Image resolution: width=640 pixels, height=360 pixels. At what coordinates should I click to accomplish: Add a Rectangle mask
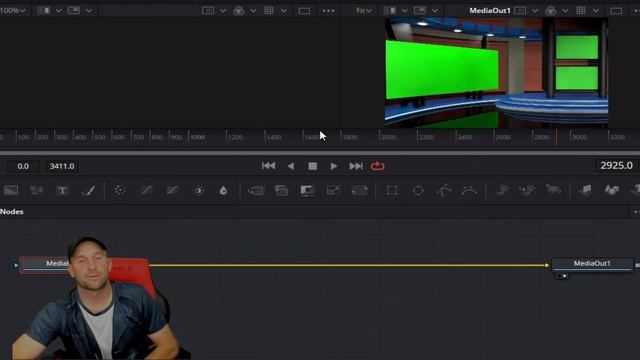pyautogui.click(x=392, y=190)
